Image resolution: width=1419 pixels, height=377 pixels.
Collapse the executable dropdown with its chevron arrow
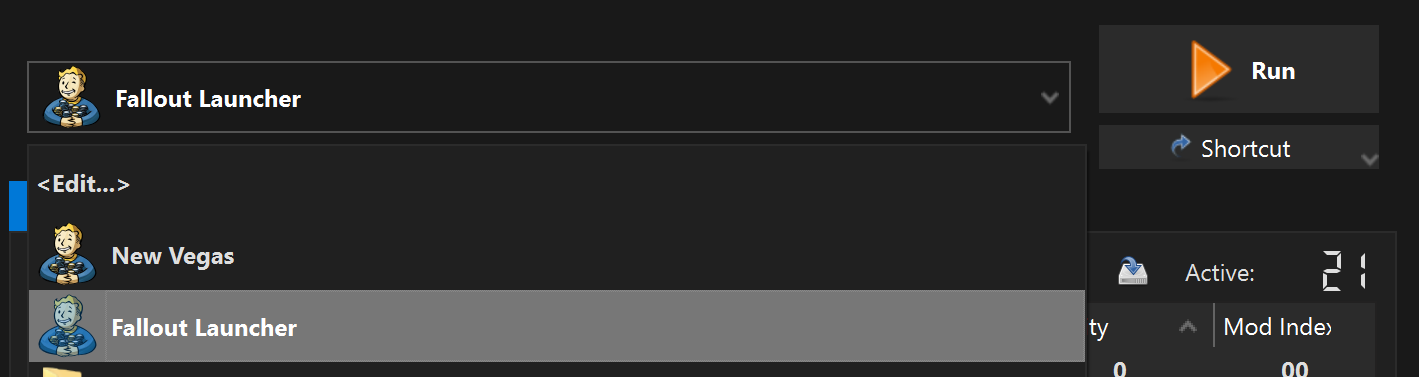1049,98
